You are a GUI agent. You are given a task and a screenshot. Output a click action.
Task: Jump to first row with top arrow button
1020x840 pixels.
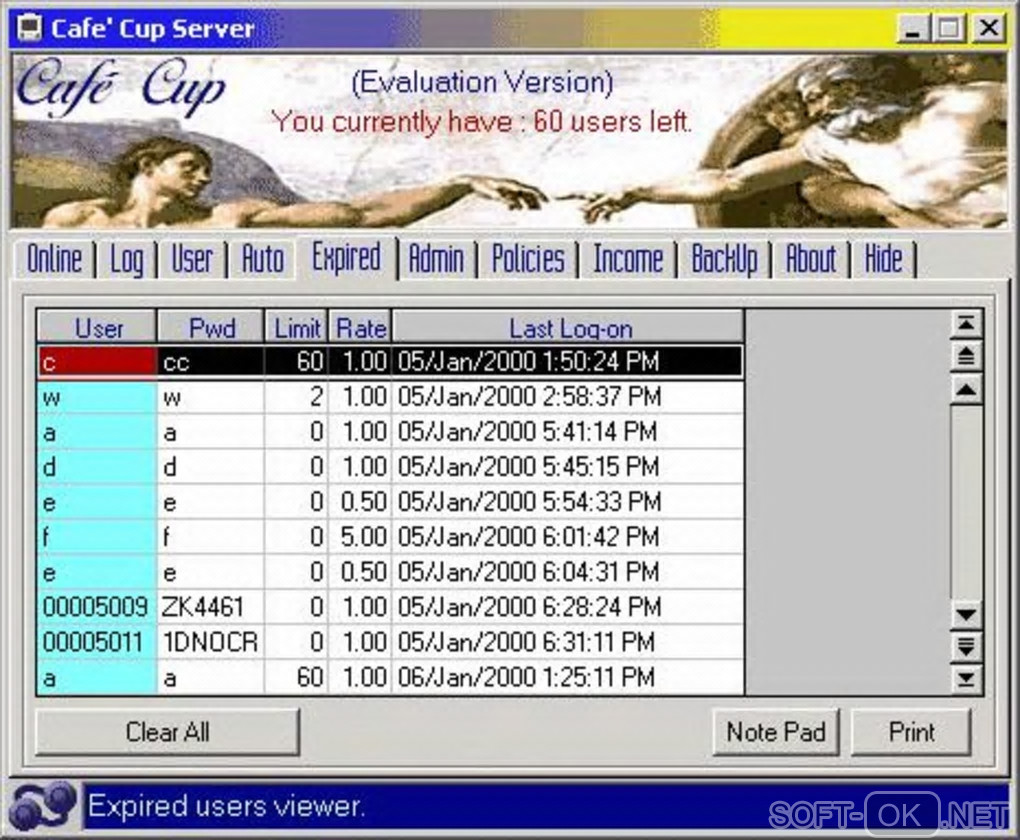966,323
